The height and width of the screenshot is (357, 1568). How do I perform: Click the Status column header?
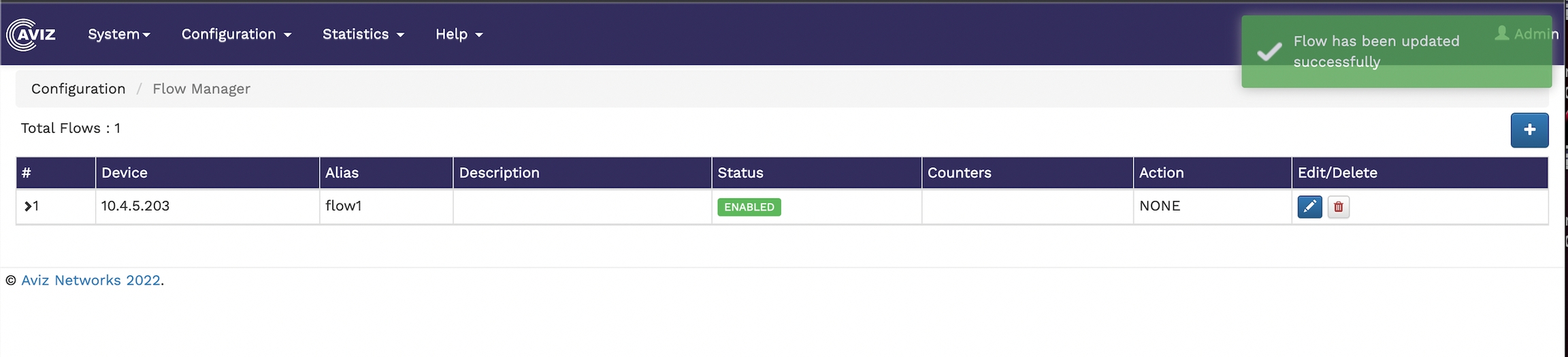(x=740, y=173)
